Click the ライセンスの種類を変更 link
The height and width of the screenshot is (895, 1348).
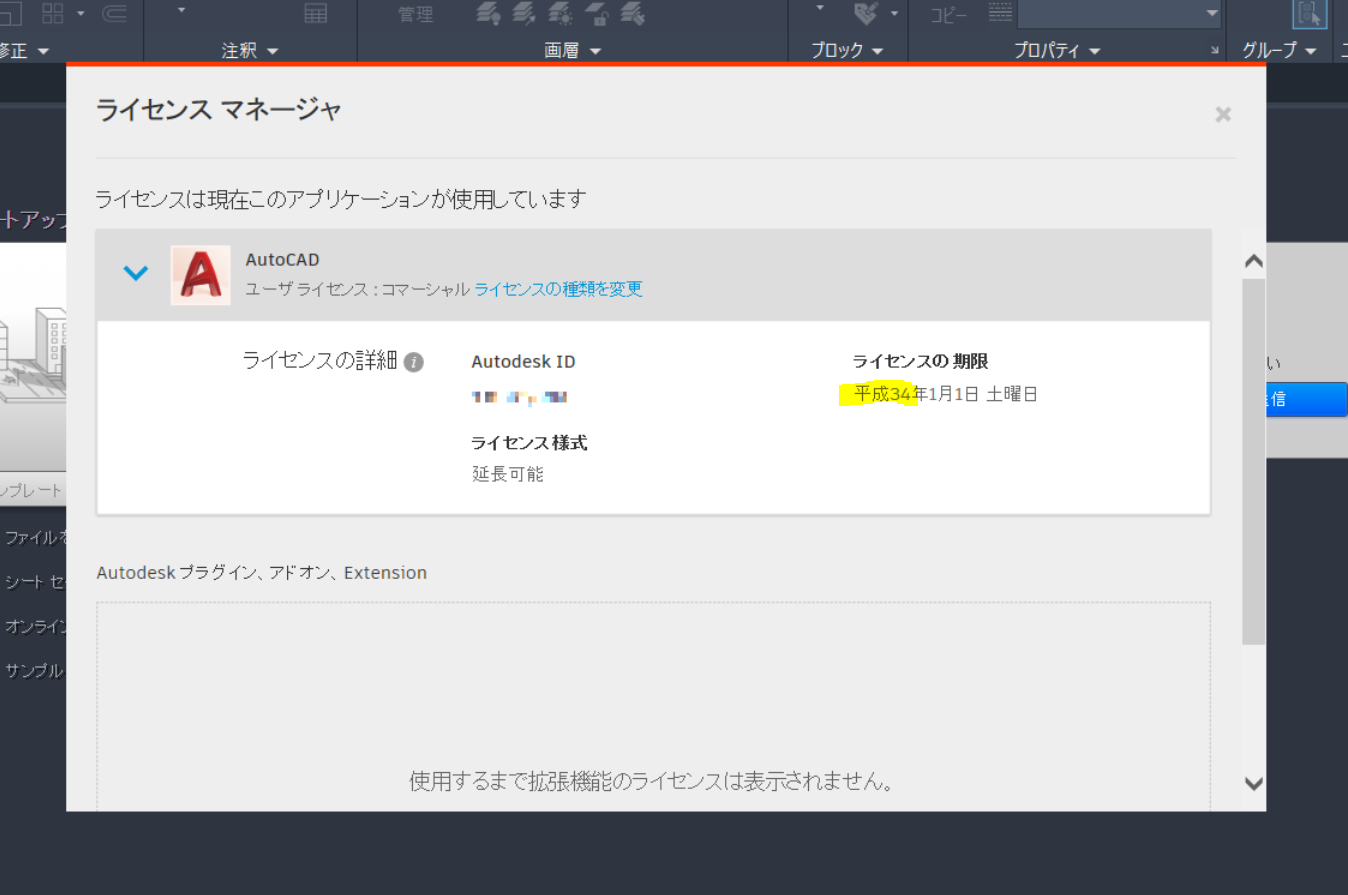point(558,289)
